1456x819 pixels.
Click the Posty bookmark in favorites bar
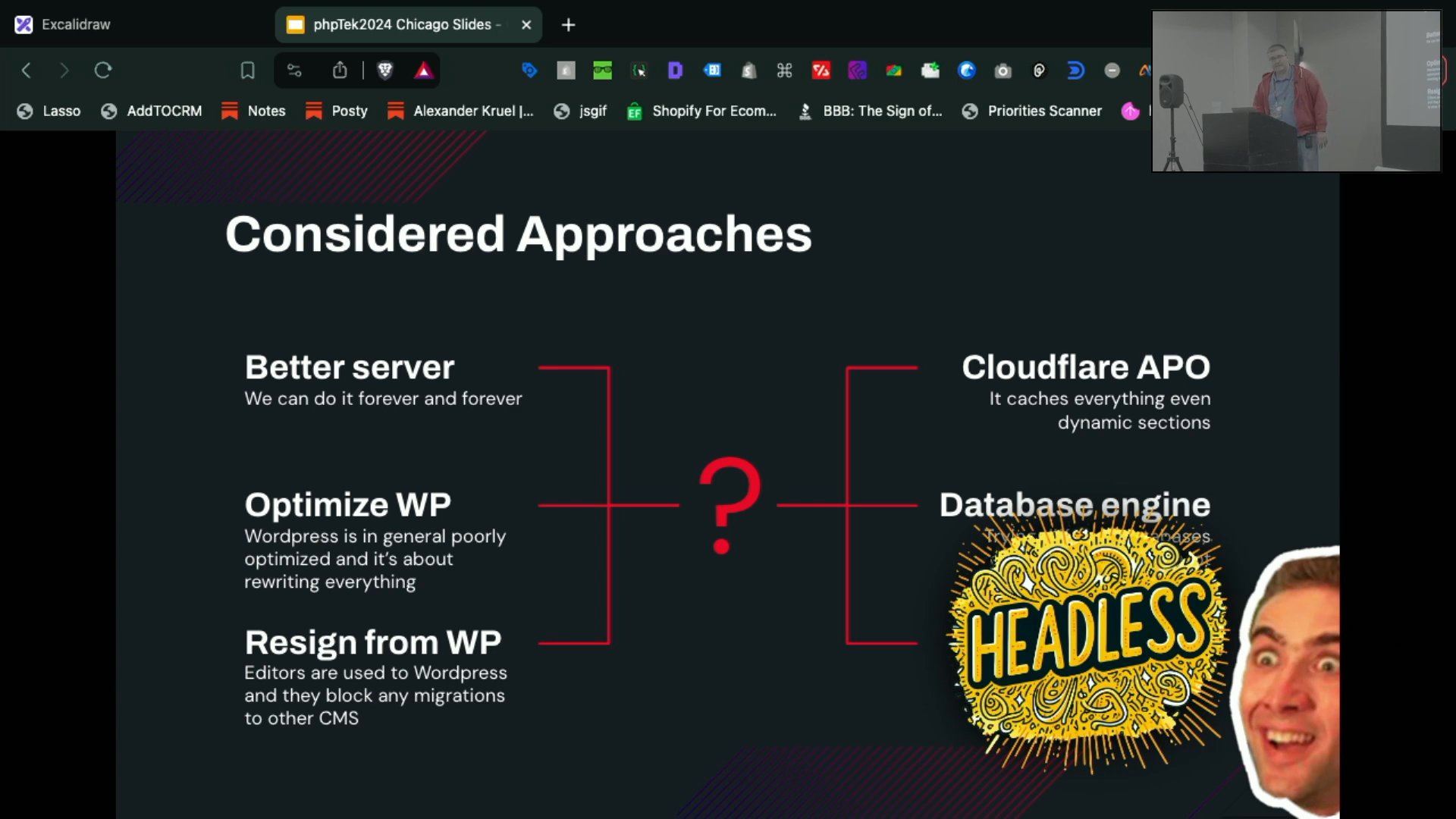349,111
